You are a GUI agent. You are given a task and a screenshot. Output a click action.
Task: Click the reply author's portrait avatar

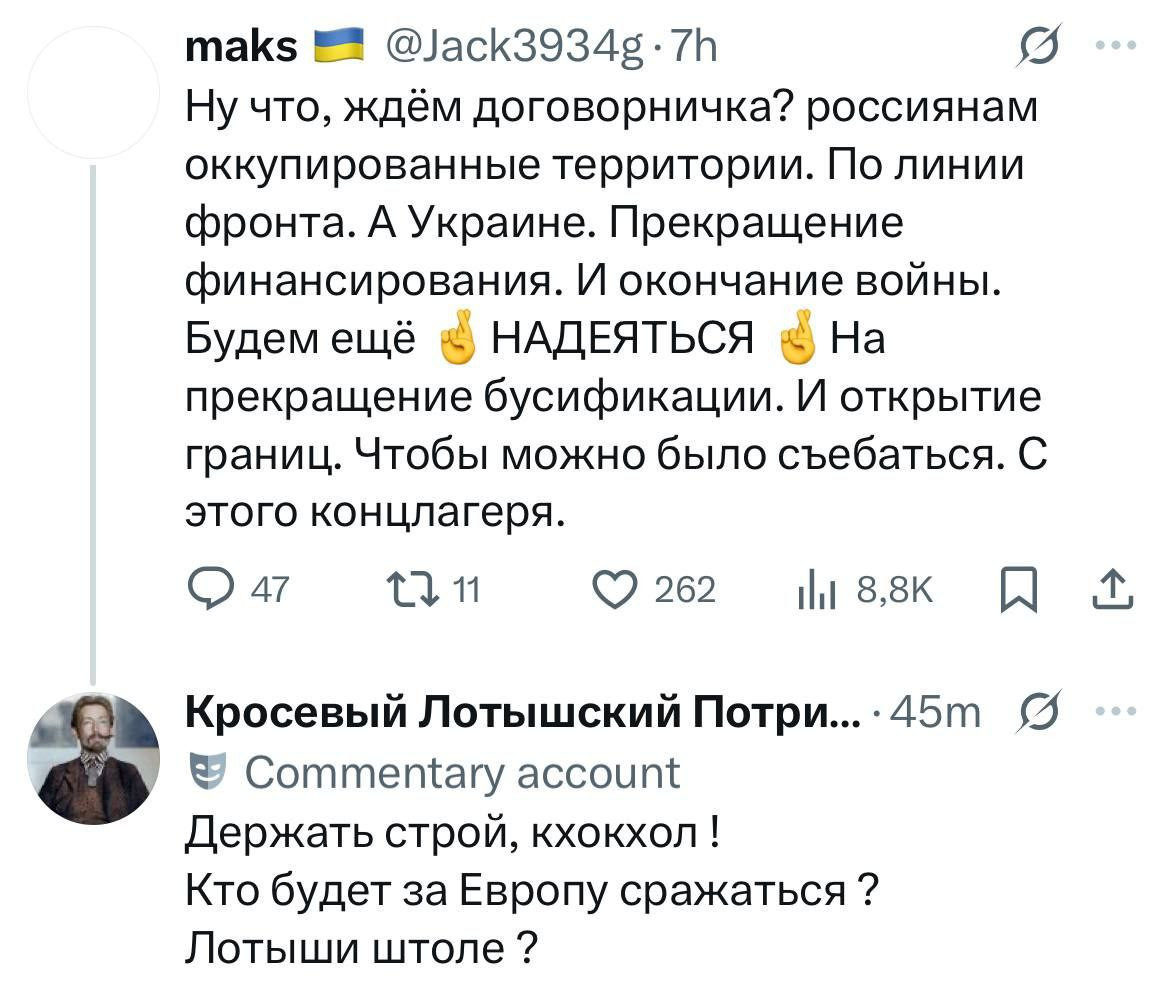(x=93, y=758)
